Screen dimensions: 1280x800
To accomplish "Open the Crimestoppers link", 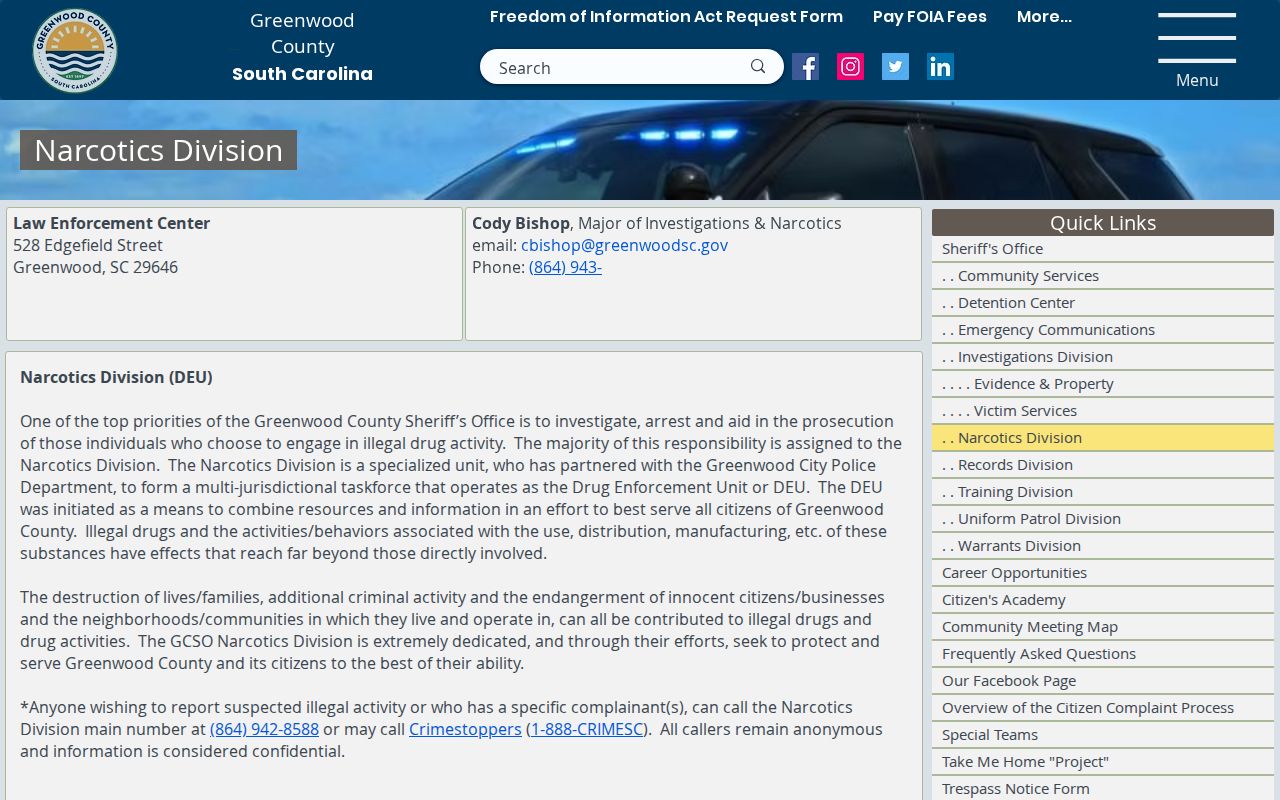I will tap(465, 729).
